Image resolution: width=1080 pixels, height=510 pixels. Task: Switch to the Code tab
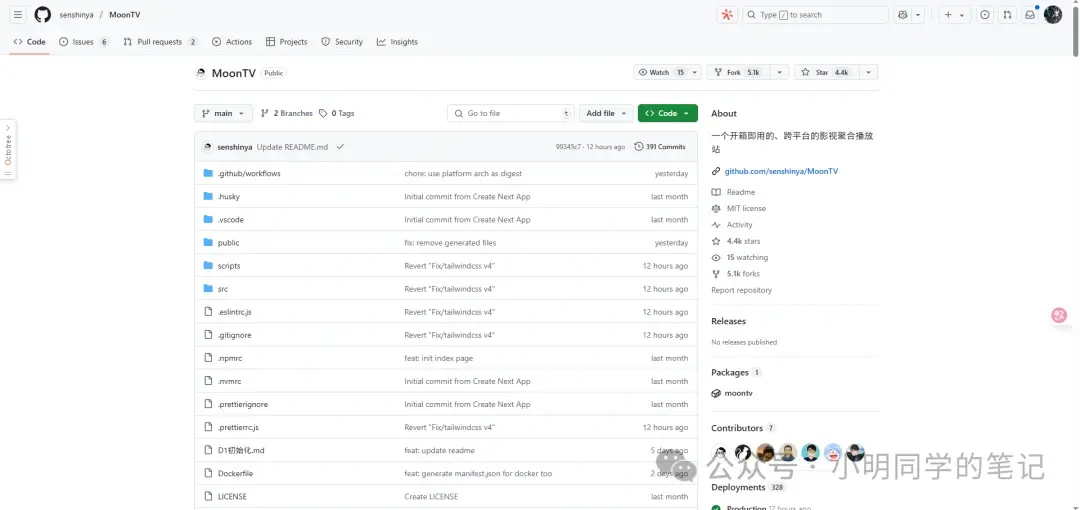click(30, 42)
